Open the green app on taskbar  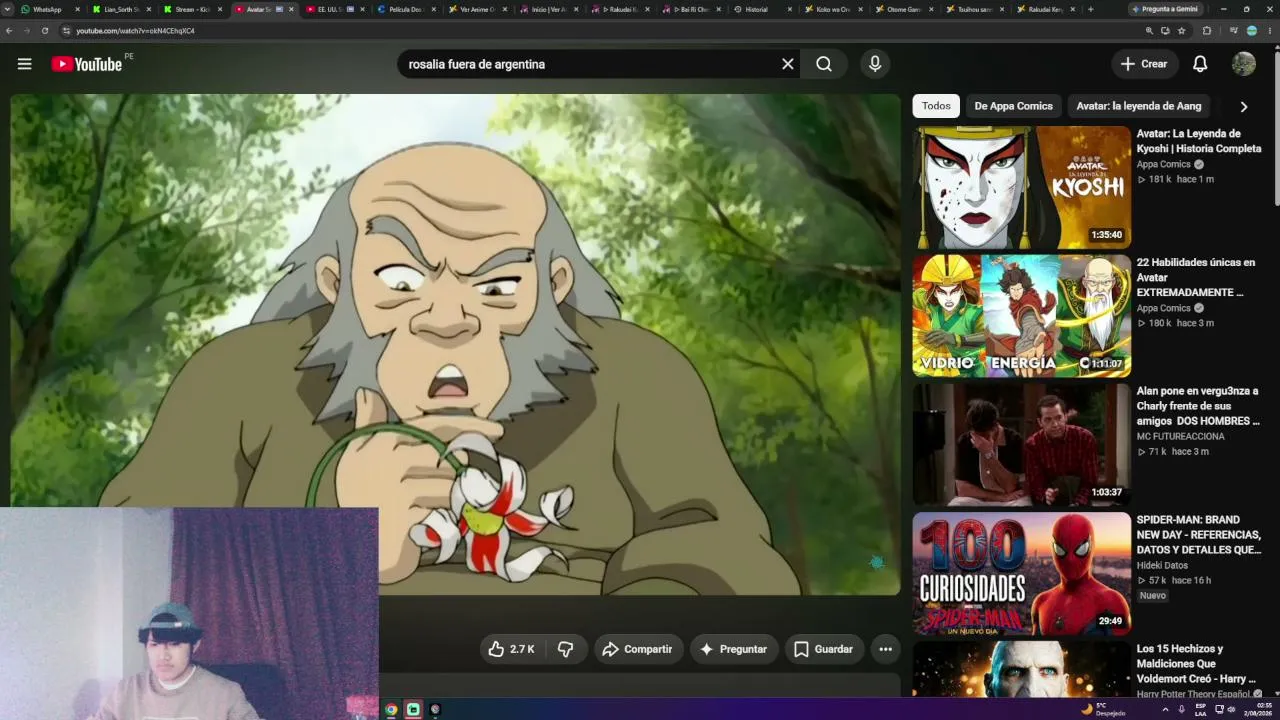pyautogui.click(x=413, y=710)
